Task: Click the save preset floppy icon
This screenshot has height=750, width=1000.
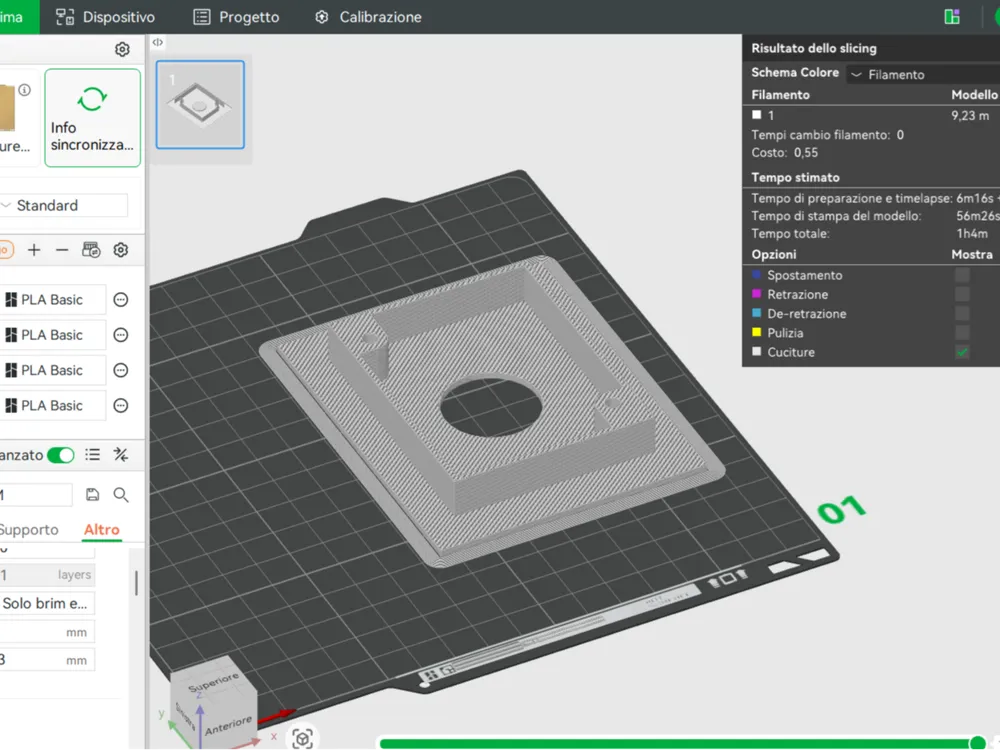Action: pos(92,494)
